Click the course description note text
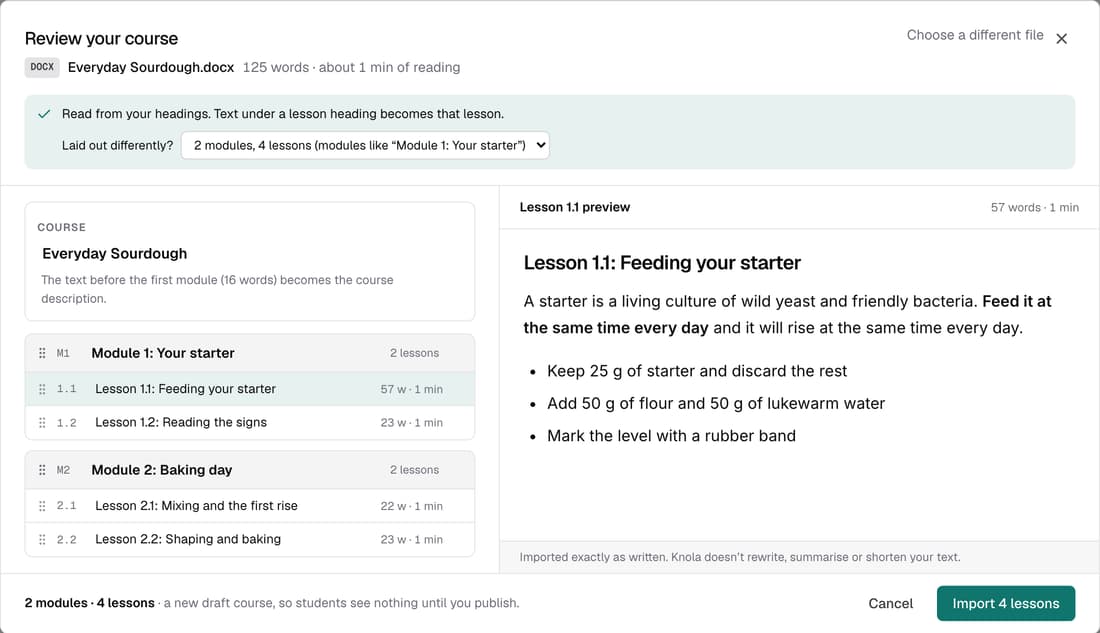 pos(217,289)
